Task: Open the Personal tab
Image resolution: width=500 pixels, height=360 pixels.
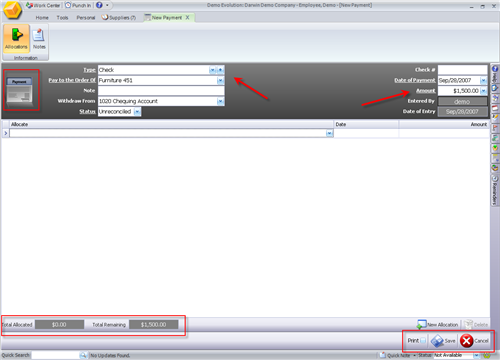Action: (x=86, y=17)
